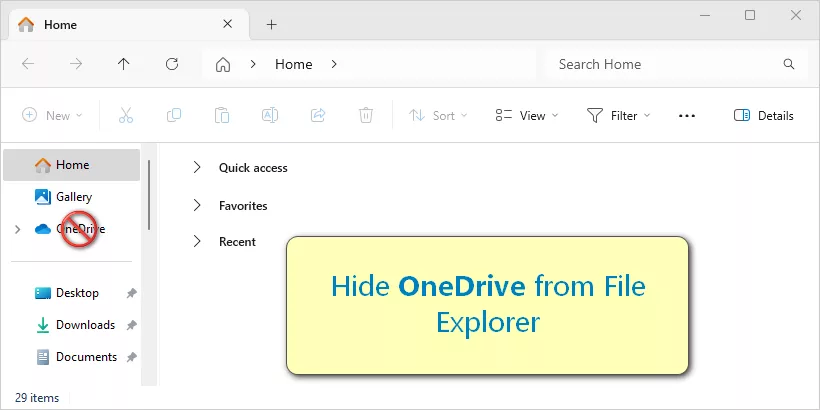Viewport: 820px width, 410px height.
Task: Click the Delete trash can icon
Action: click(x=366, y=115)
